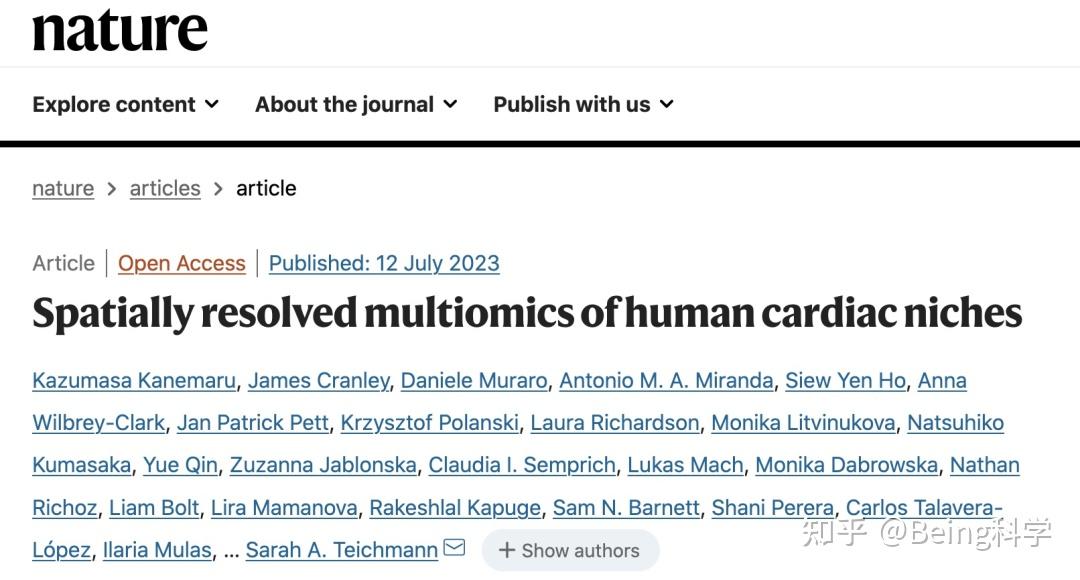Show all authors with Show authors button

pyautogui.click(x=570, y=550)
